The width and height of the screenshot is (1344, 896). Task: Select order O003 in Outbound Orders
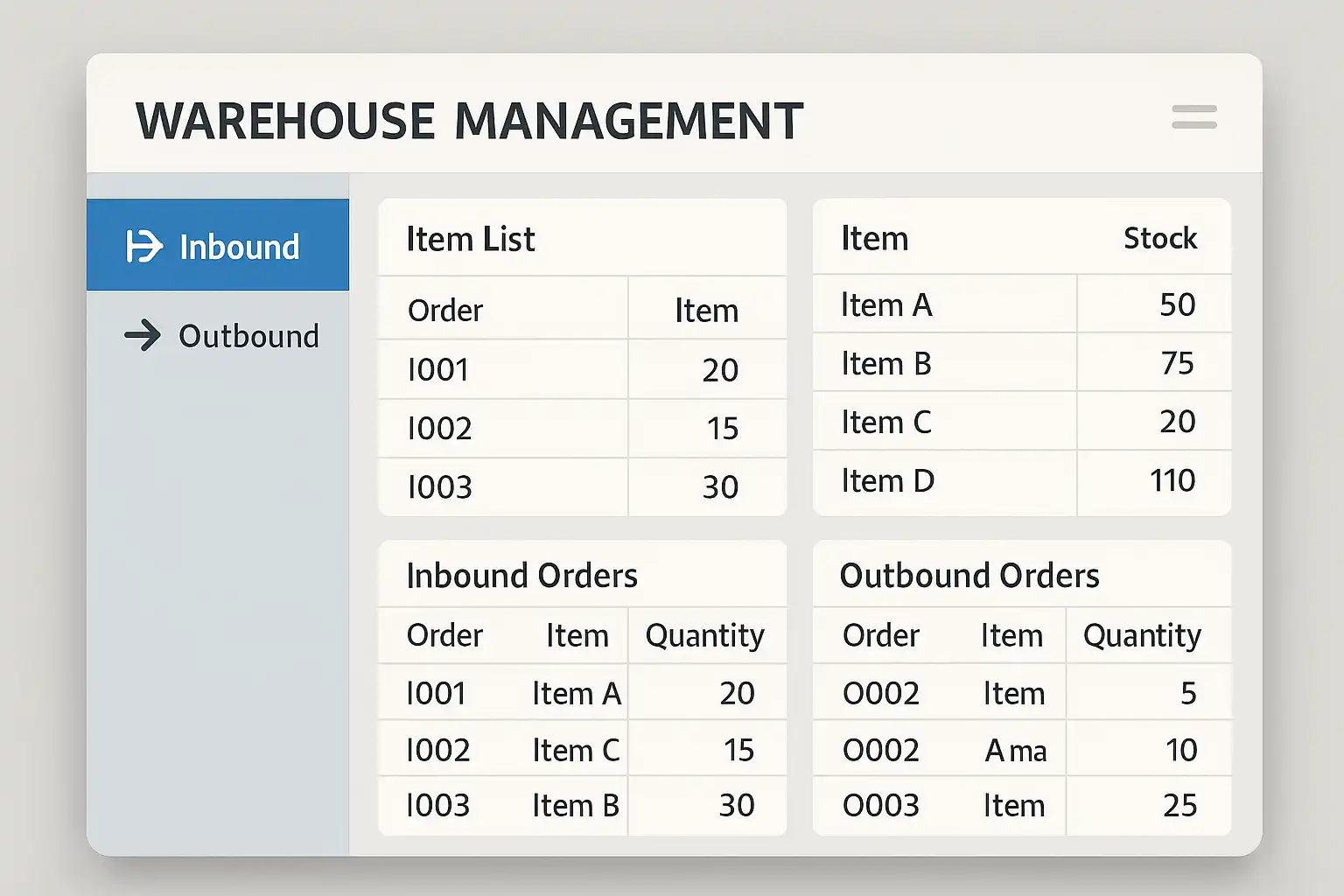(x=880, y=806)
